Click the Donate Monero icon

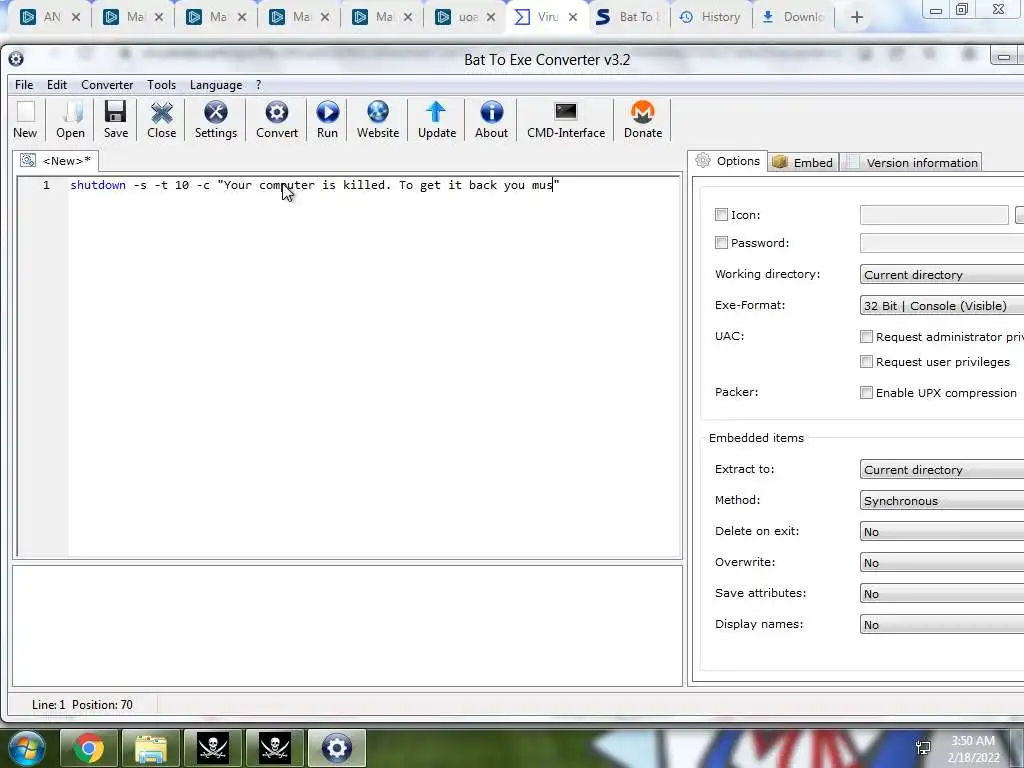tap(643, 120)
